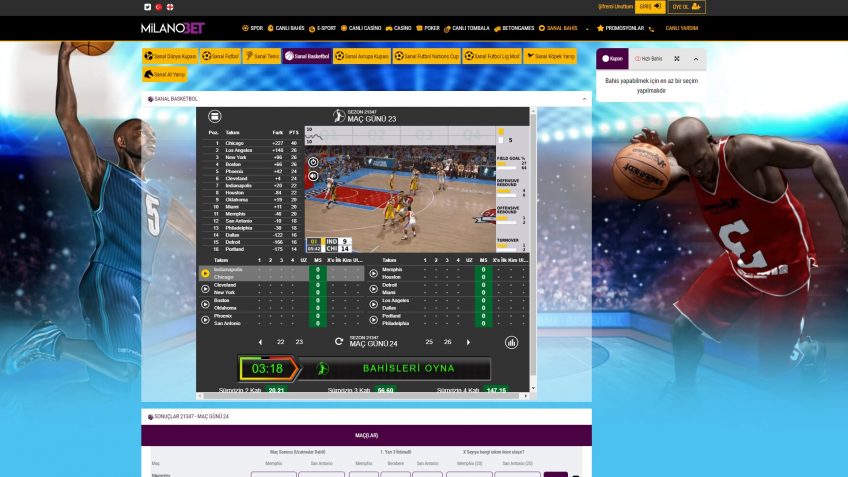Play the Portland vs Philadelphia match
This screenshot has width=848, height=477.
click(374, 320)
